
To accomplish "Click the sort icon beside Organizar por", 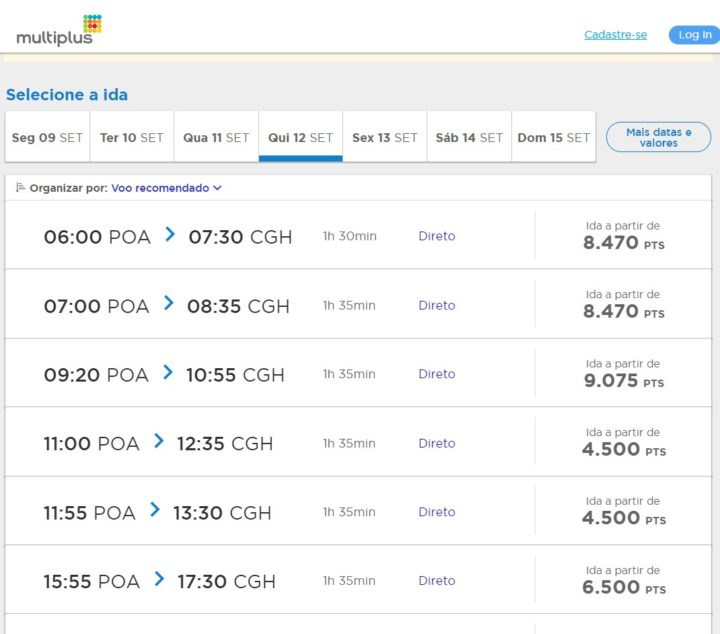I will [20, 187].
